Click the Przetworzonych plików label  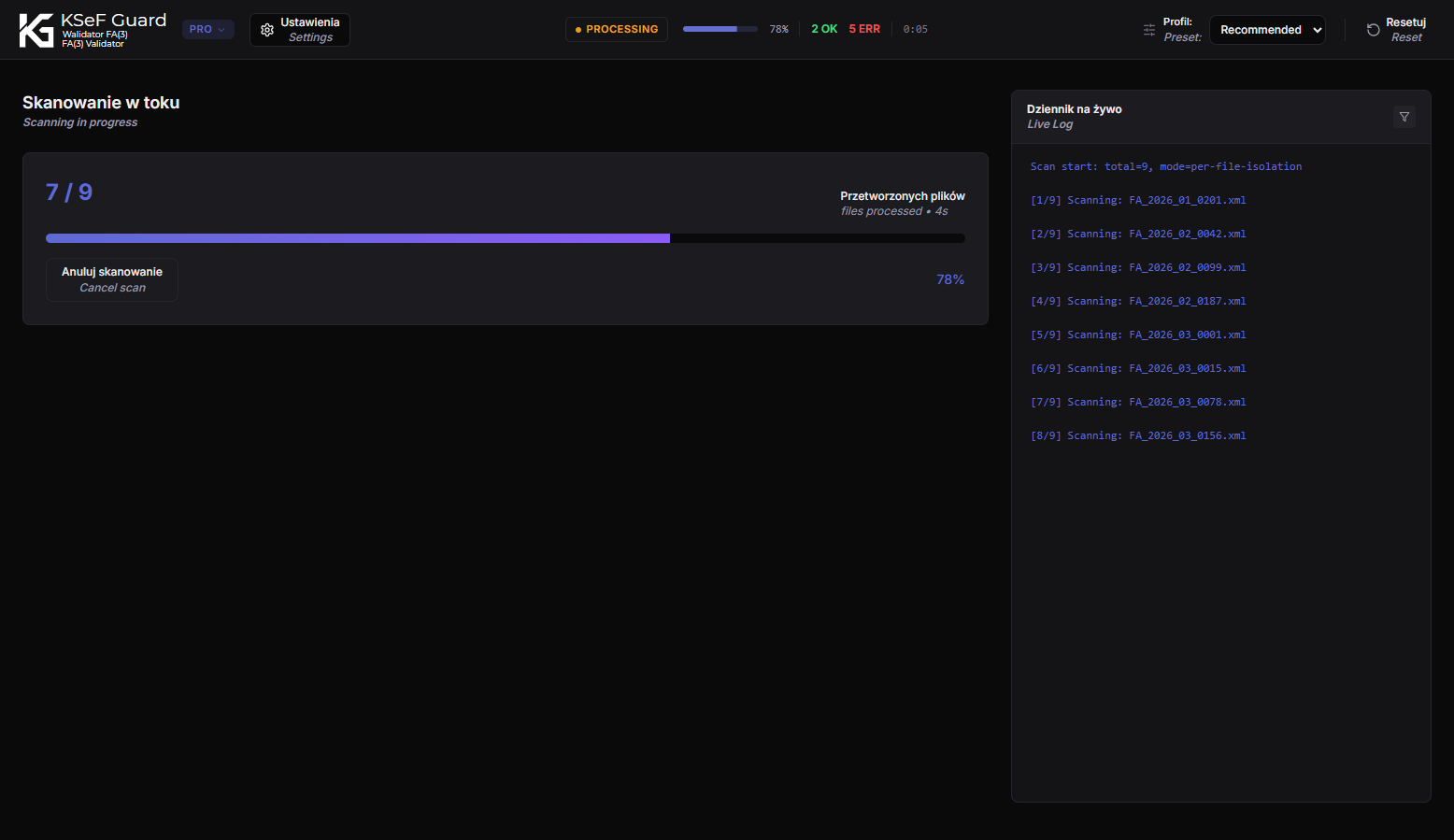click(903, 196)
